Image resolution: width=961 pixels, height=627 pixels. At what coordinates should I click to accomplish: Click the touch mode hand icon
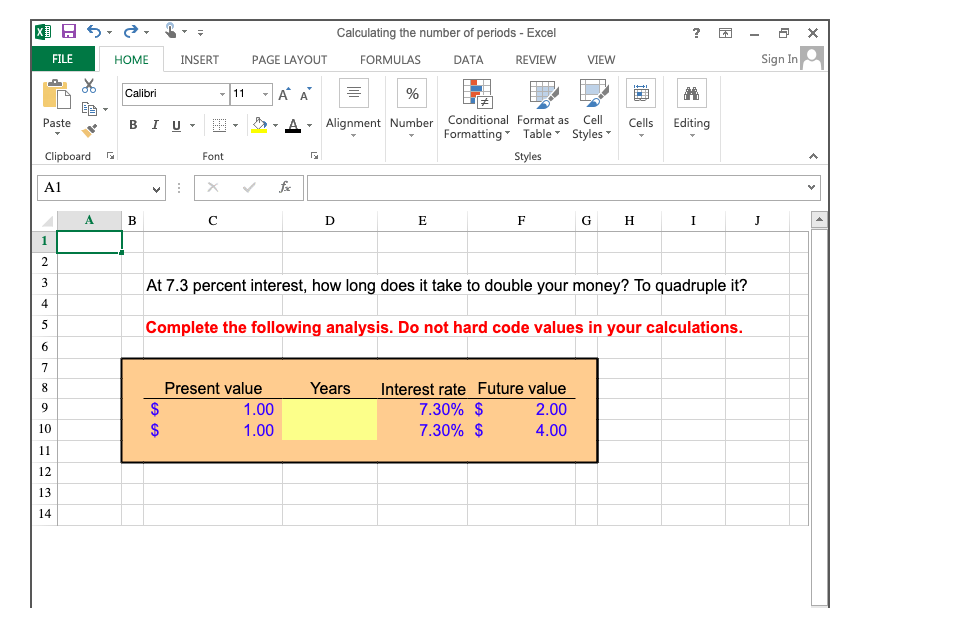click(170, 31)
